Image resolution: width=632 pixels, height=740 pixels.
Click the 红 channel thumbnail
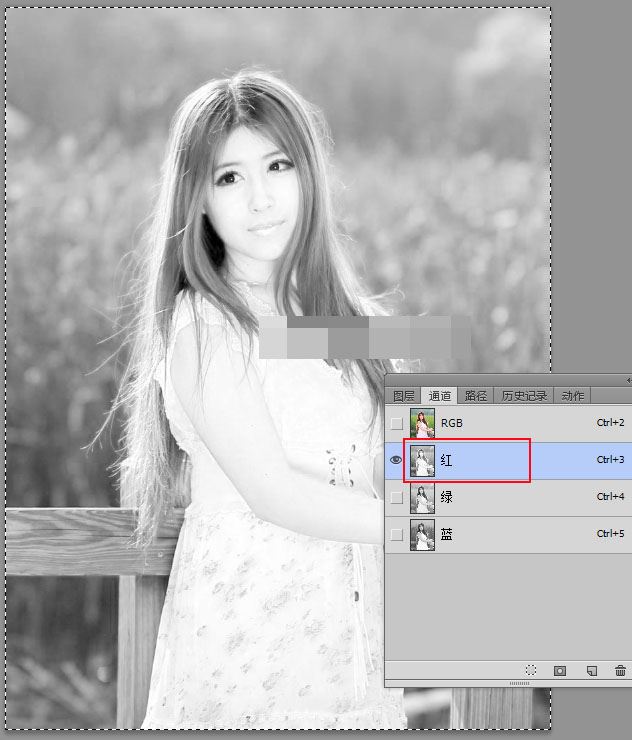point(422,461)
